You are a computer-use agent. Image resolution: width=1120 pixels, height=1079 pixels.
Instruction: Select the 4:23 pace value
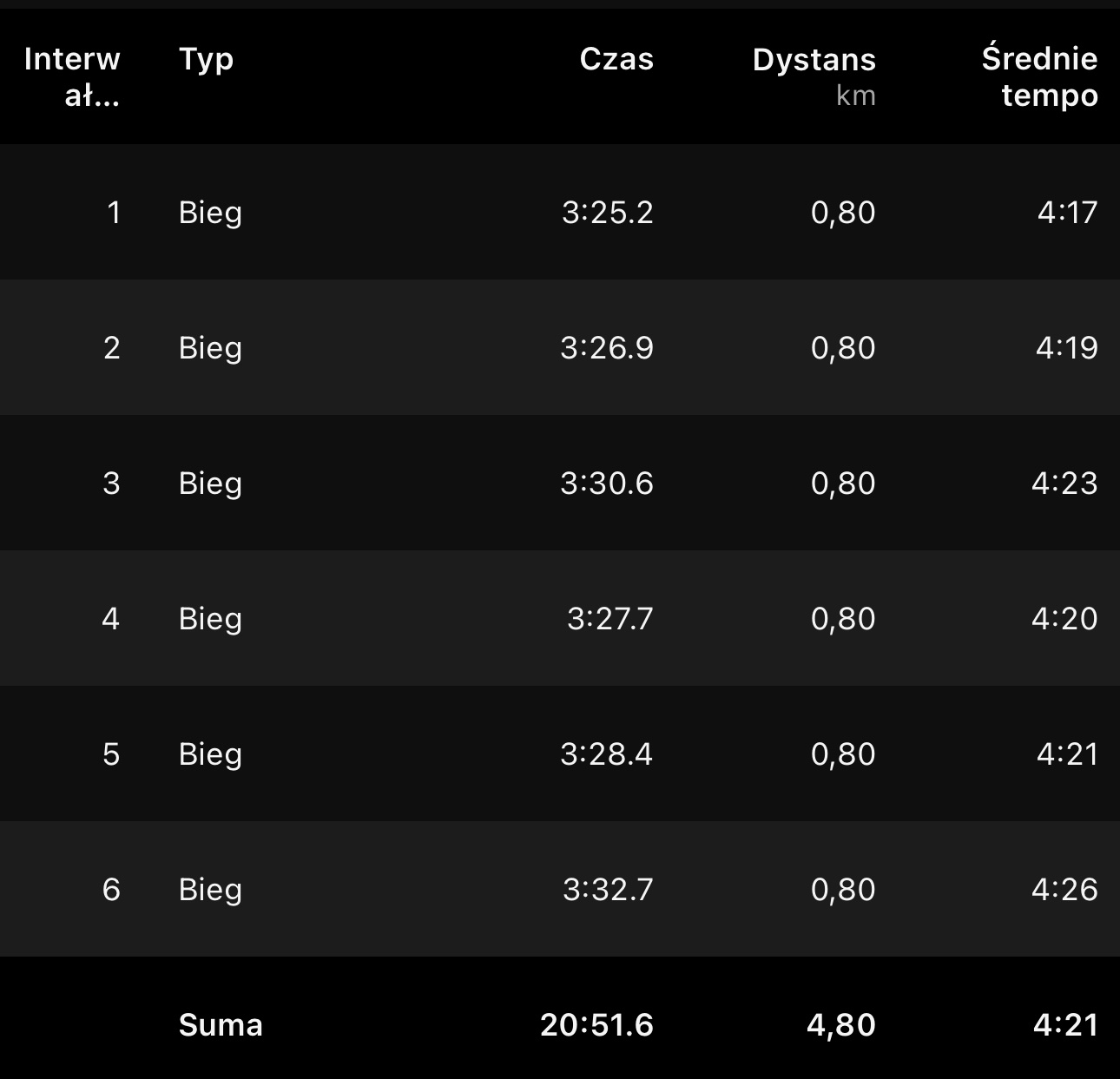[1064, 484]
